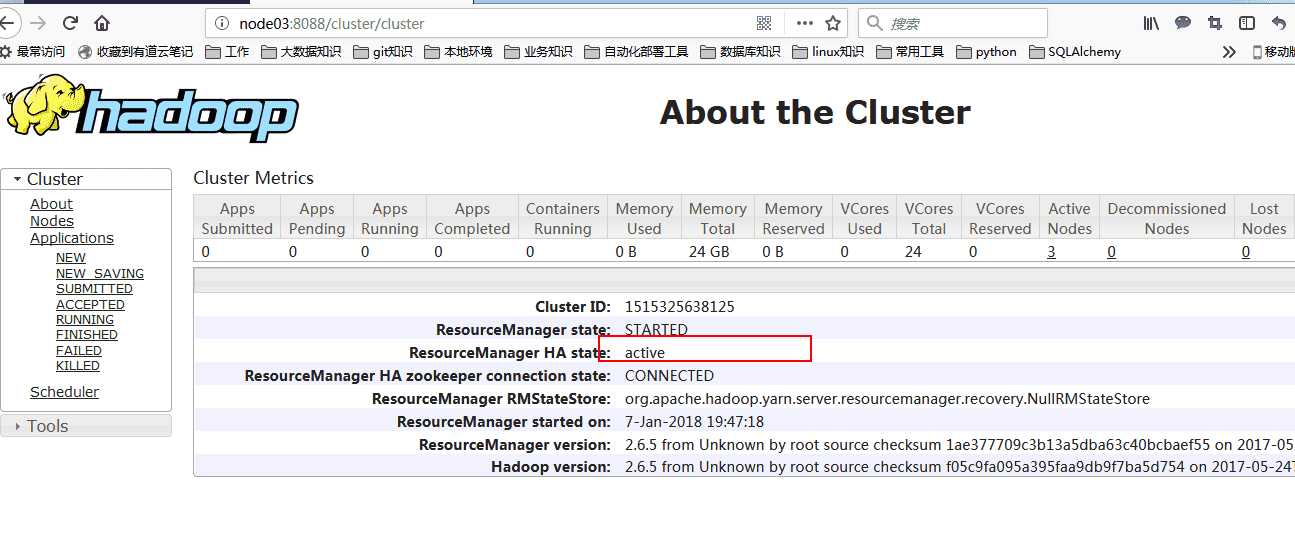Select the STARTED ResourceManager state value
Viewport: 1295px width, 534px height.
coord(656,330)
